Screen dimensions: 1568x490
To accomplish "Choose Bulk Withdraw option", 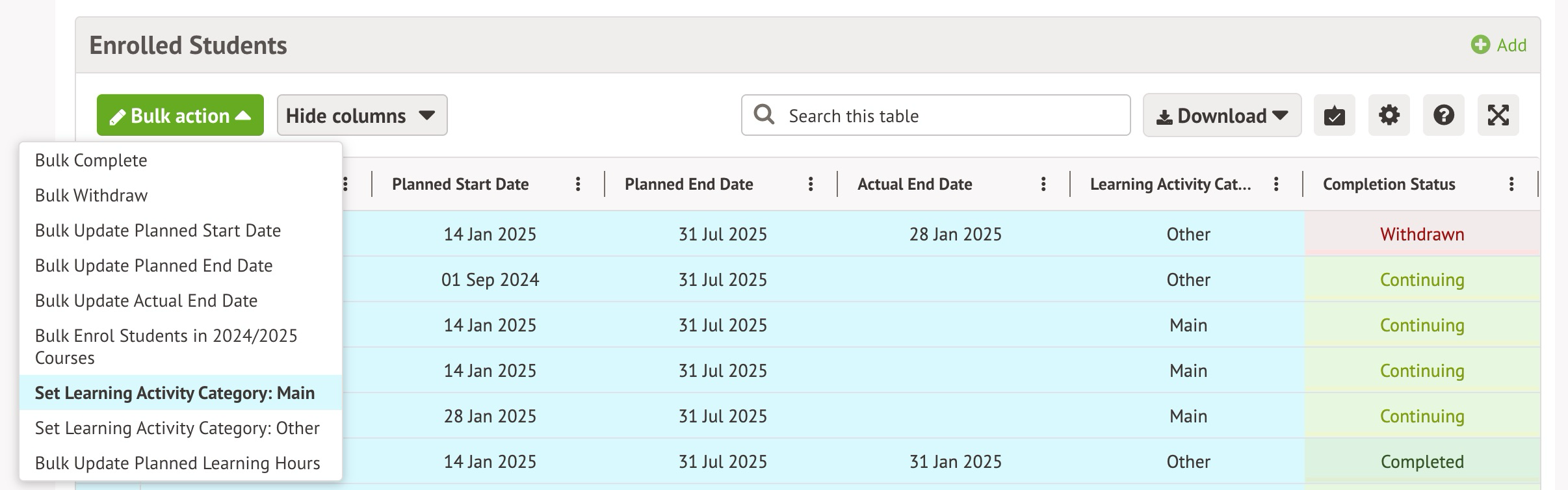I will [x=91, y=196].
